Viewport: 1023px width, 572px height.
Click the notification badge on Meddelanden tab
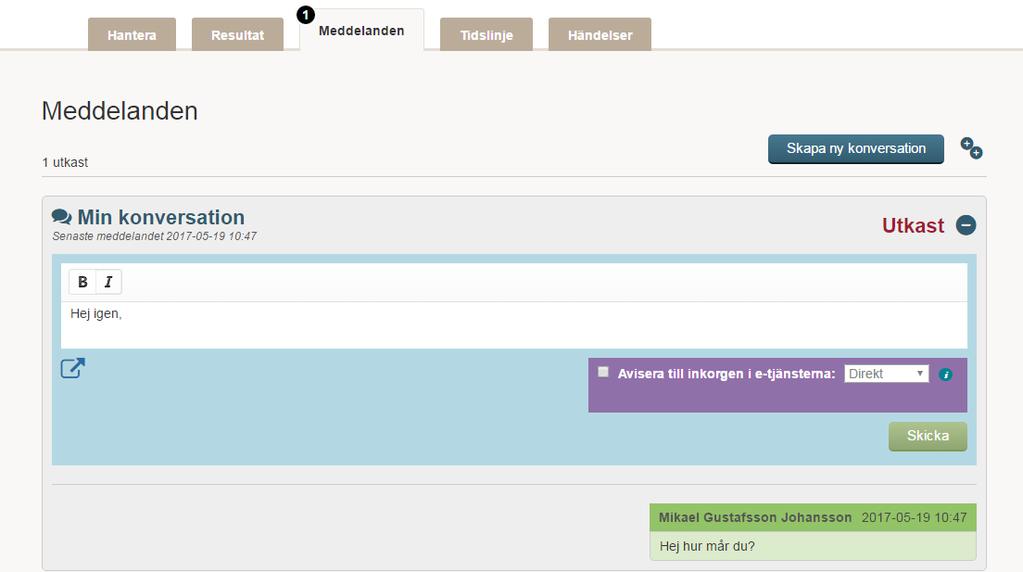pos(305,14)
